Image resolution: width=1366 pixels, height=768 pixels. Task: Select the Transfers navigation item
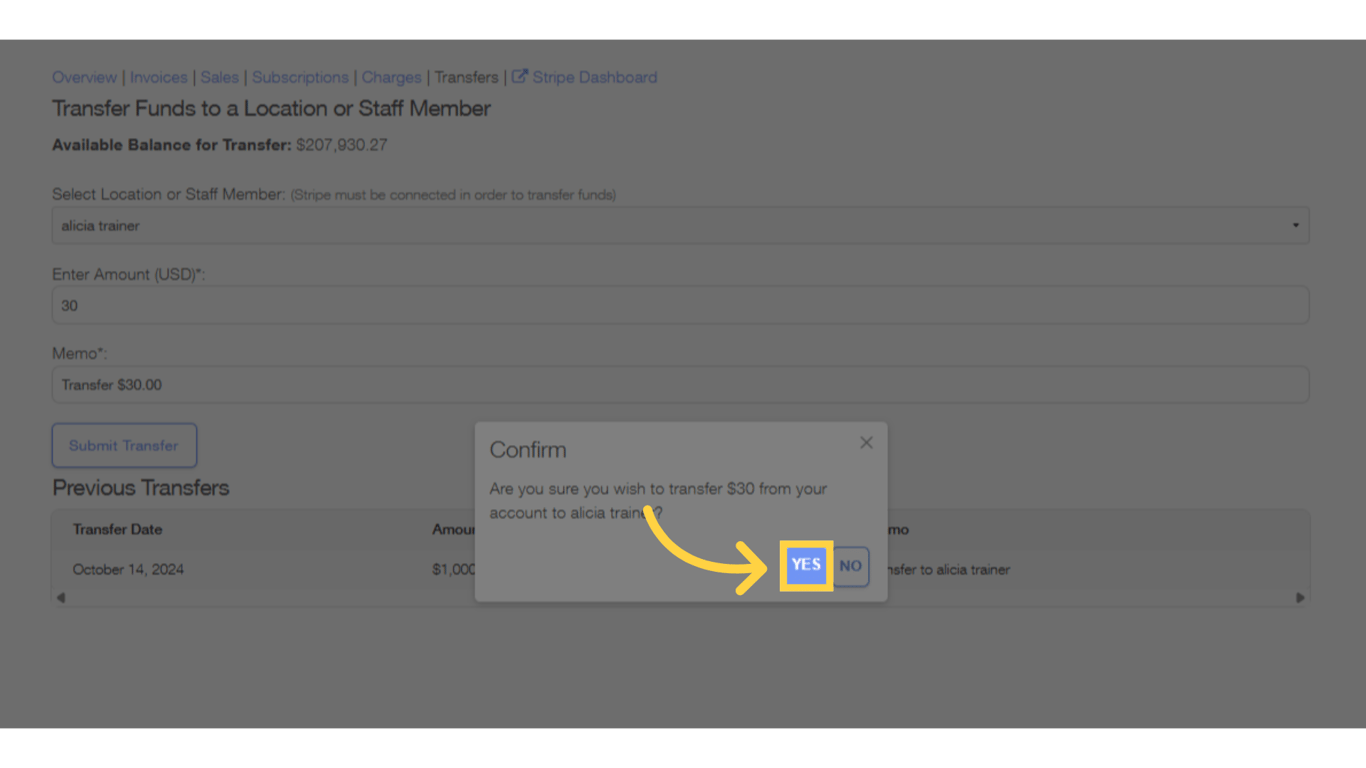466,77
